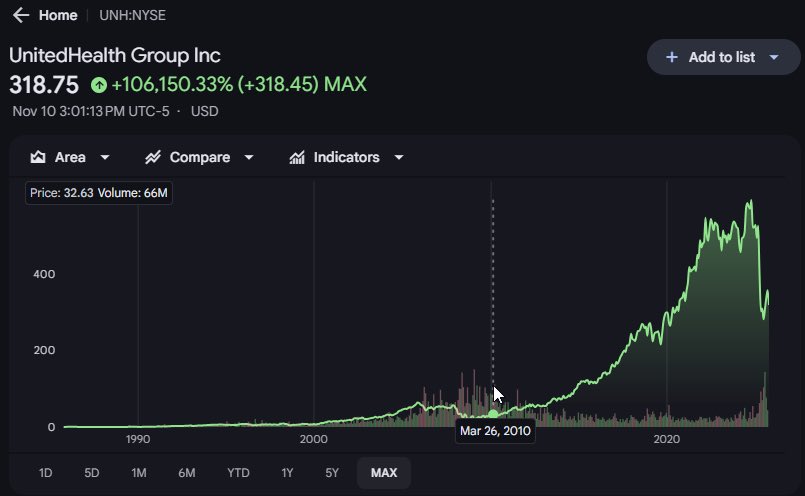The image size is (805, 496).
Task: Click the +106,150.33% (+318.45) MAX change text
Action: 239,84
